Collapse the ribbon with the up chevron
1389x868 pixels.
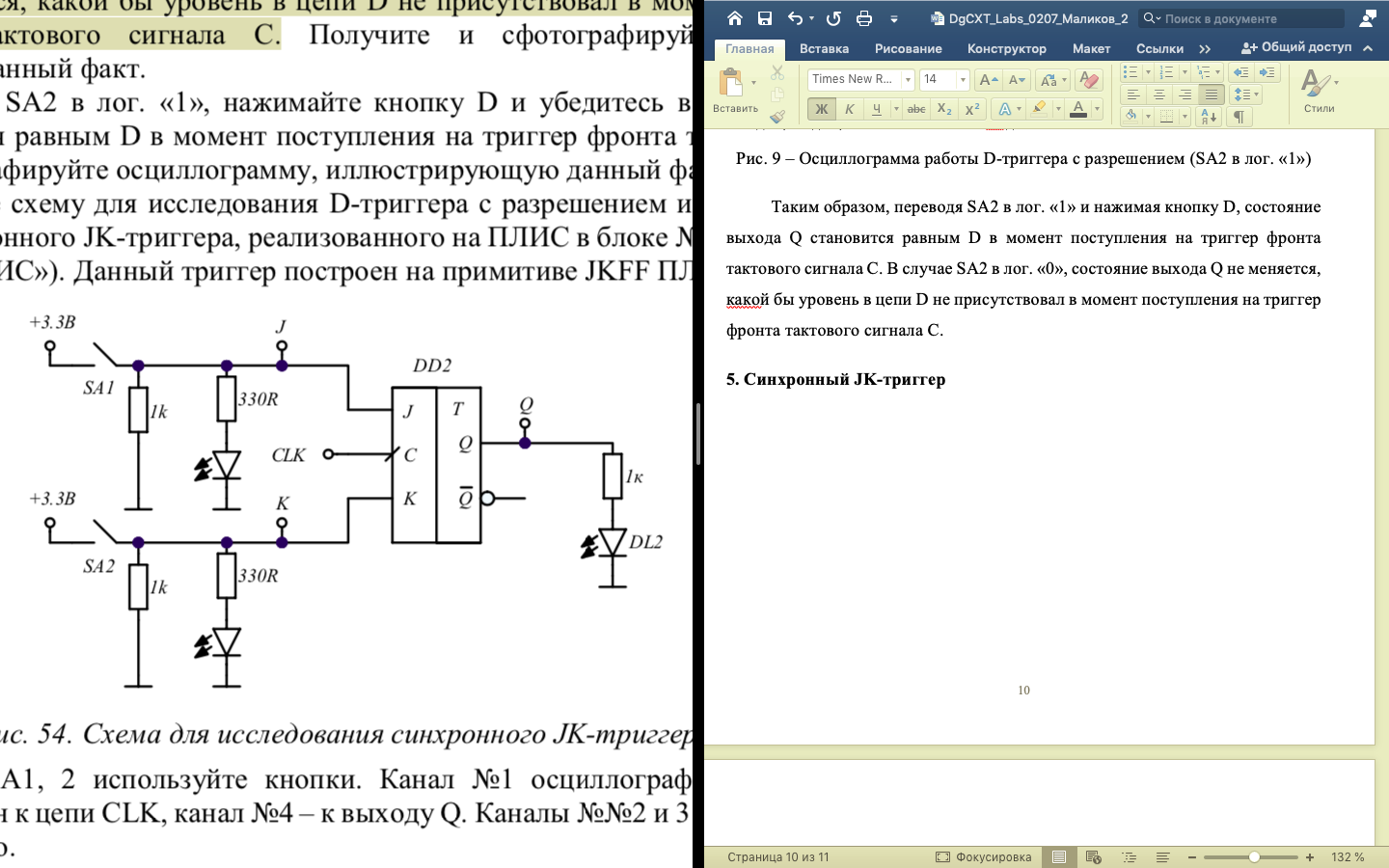pos(1368,48)
